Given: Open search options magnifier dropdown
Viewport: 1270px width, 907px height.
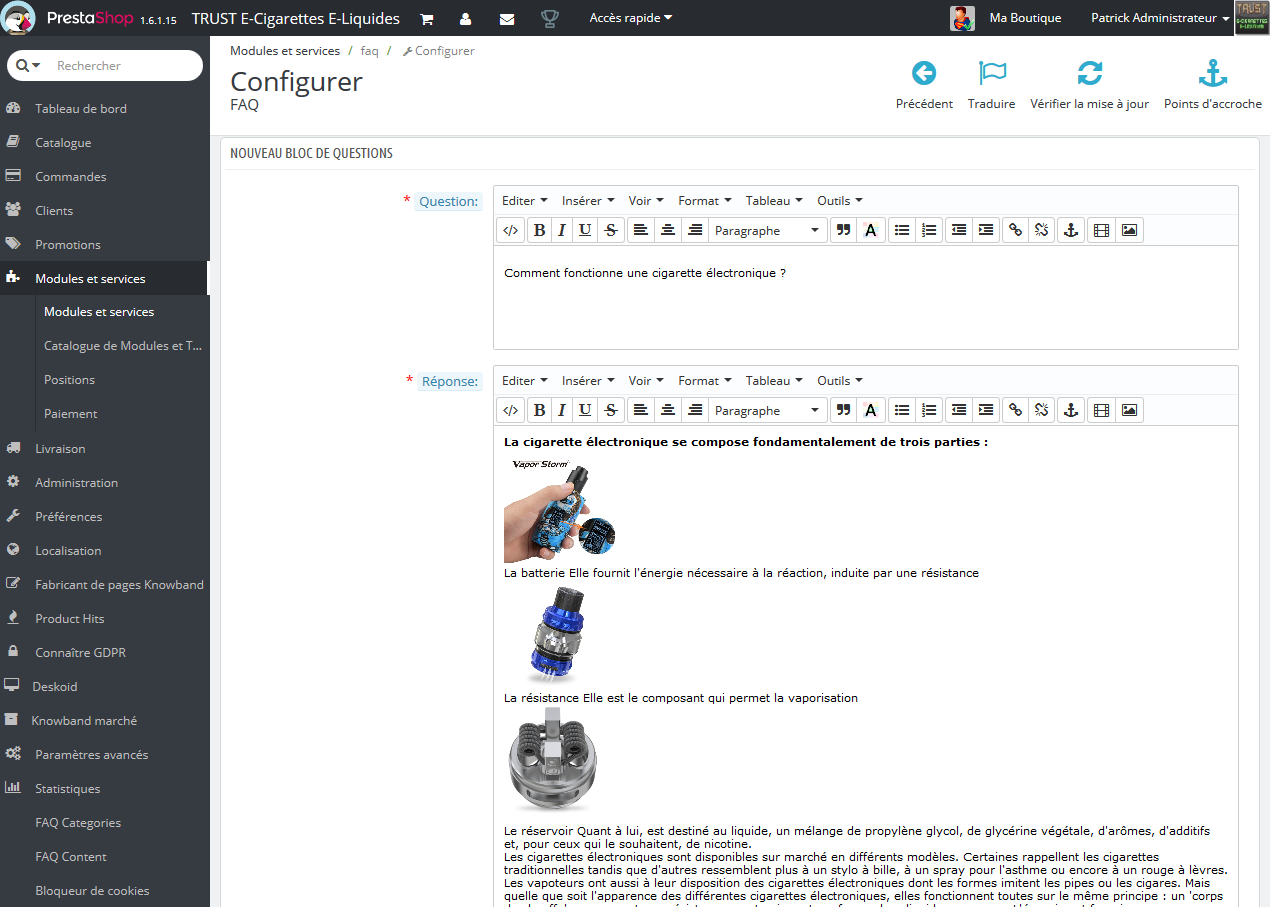Looking at the screenshot, I should (x=28, y=66).
